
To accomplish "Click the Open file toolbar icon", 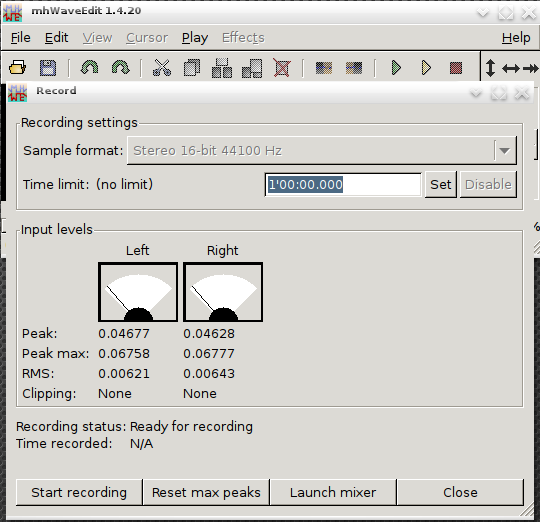I will [18, 67].
